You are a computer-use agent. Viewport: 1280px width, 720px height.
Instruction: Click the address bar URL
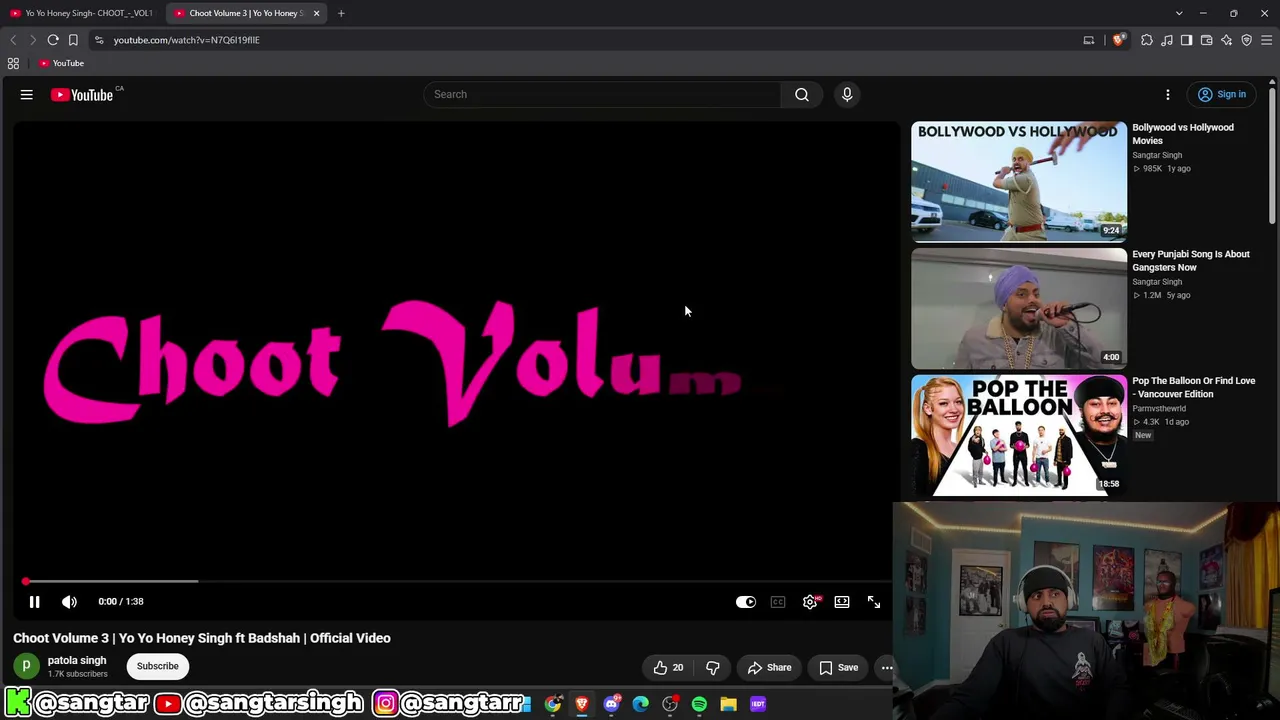tap(186, 40)
